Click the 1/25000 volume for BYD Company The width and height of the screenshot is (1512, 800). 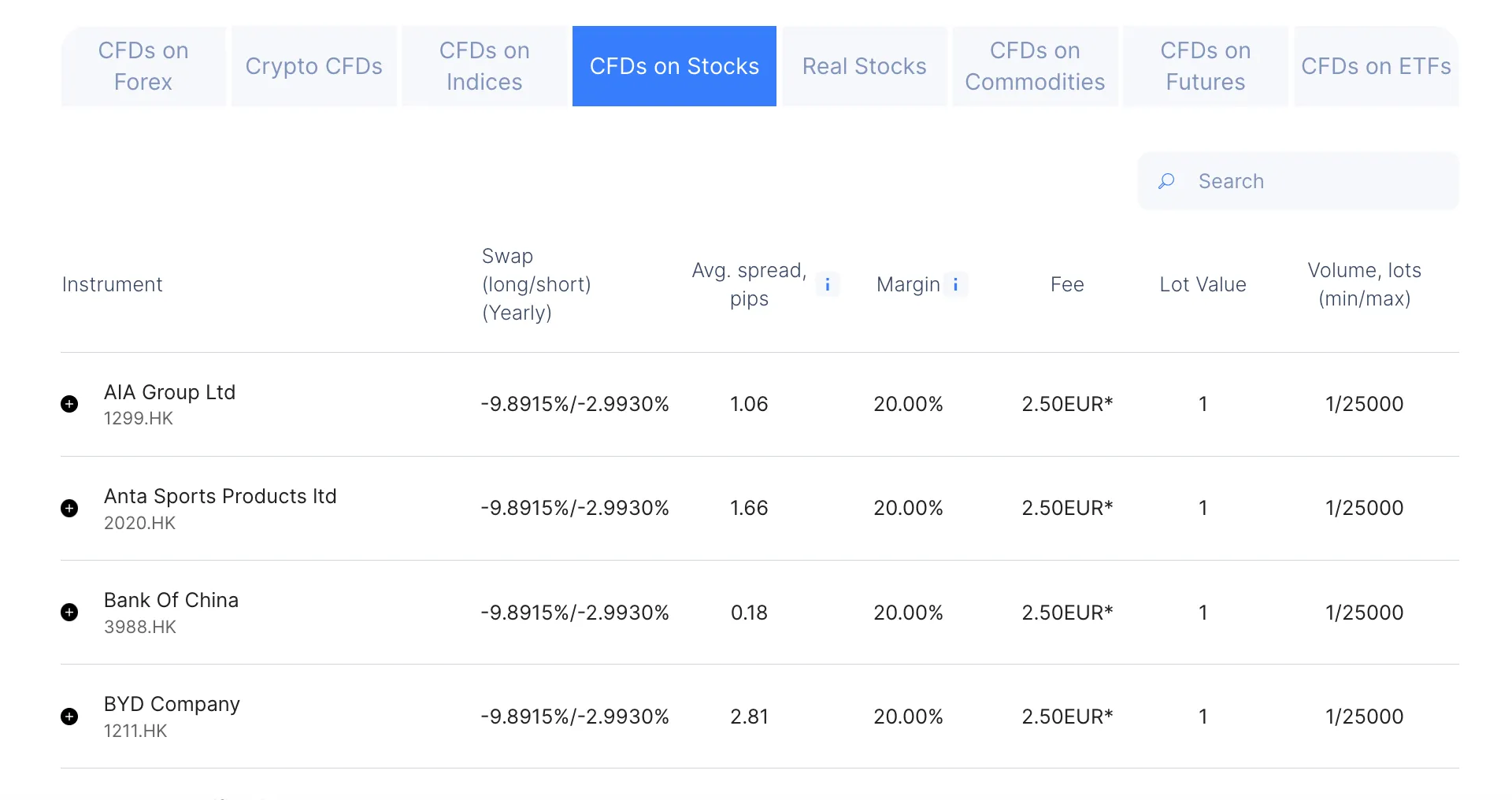pos(1365,717)
